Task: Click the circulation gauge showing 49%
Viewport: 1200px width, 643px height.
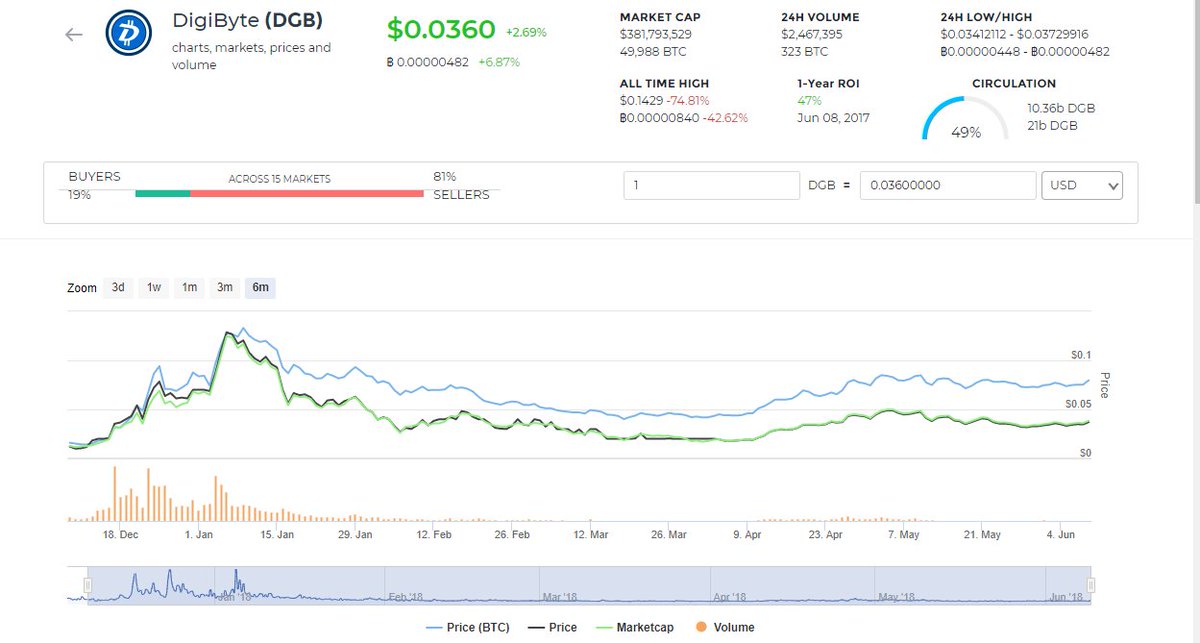Action: coord(965,117)
